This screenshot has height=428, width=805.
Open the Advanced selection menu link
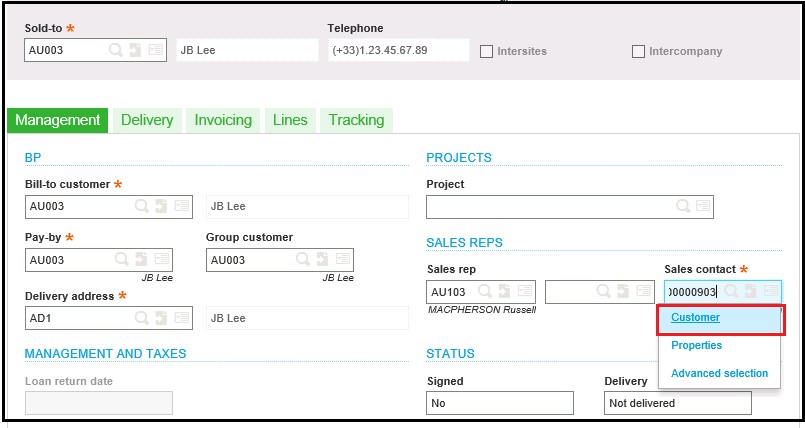pyautogui.click(x=719, y=373)
